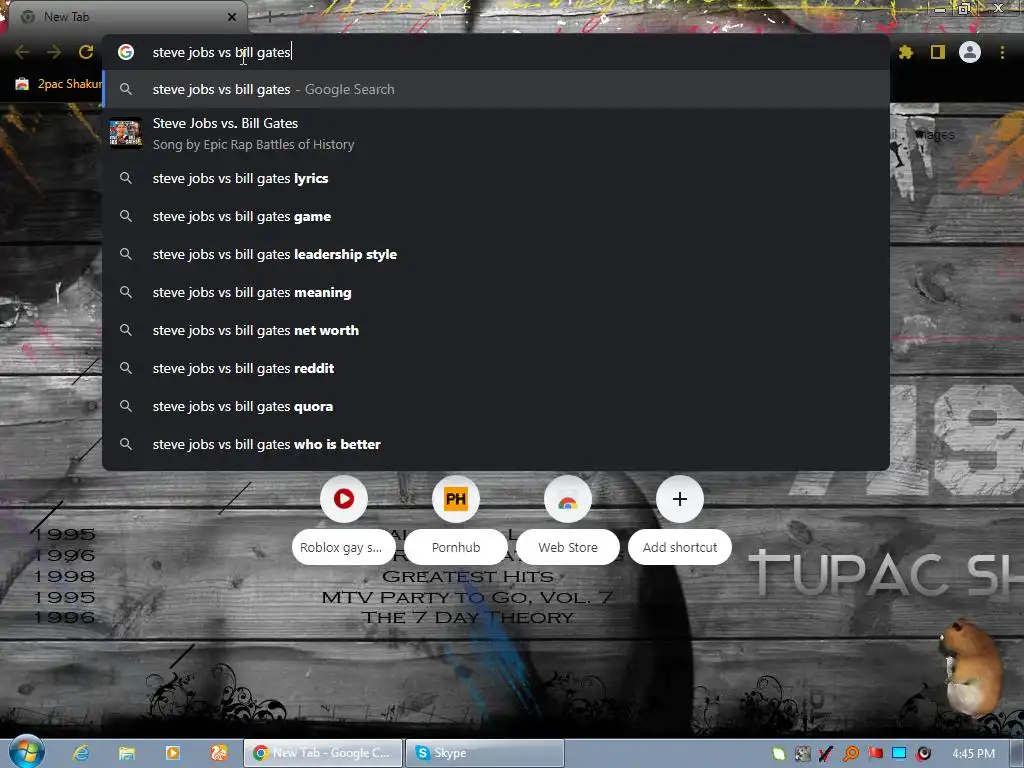Restore down the Chrome window
Viewport: 1024px width, 768px height.
pyautogui.click(x=964, y=8)
